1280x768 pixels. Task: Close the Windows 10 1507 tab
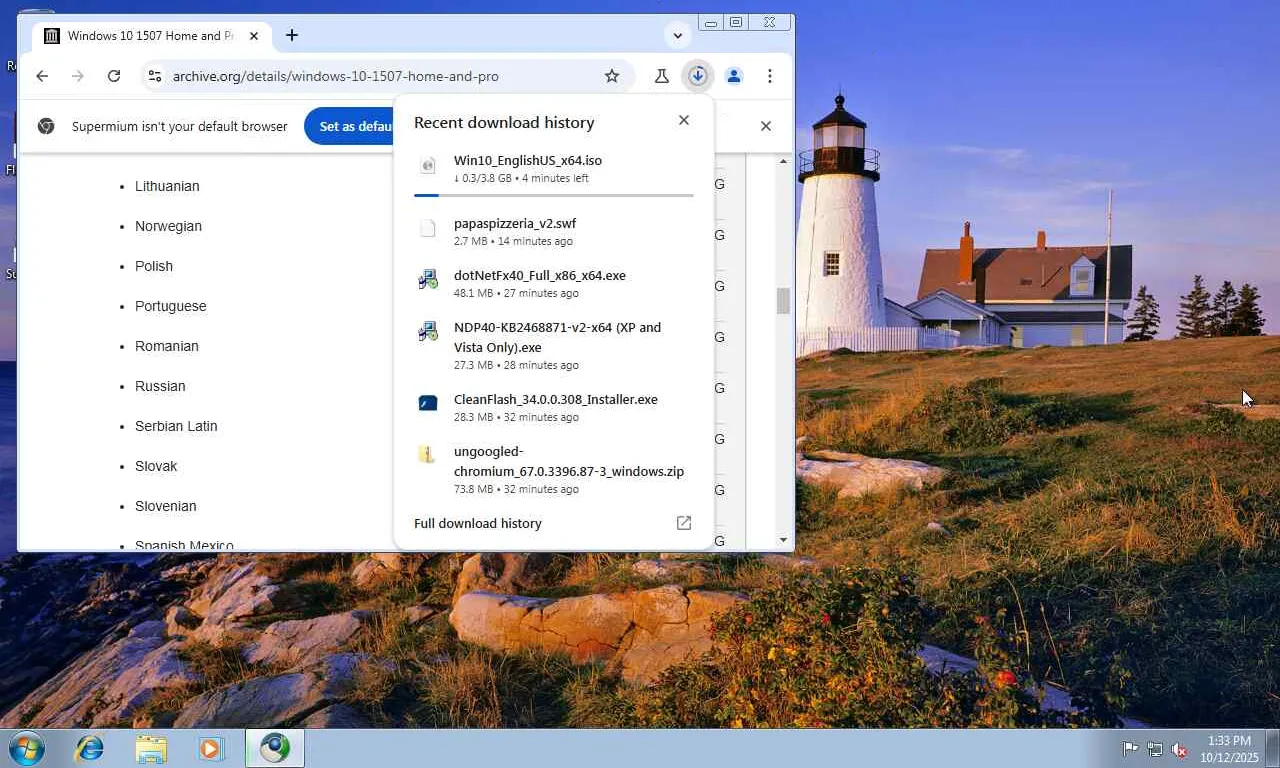click(254, 36)
